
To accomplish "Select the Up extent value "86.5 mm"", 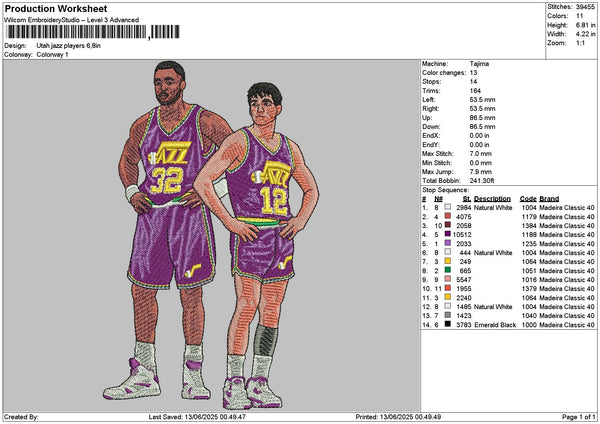I will pos(482,117).
